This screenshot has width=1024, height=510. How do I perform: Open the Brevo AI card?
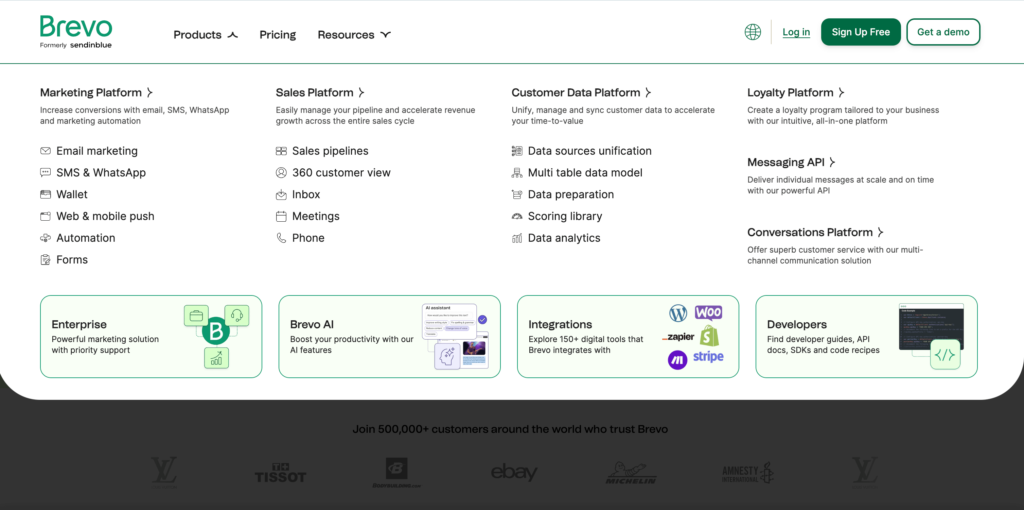[389, 336]
